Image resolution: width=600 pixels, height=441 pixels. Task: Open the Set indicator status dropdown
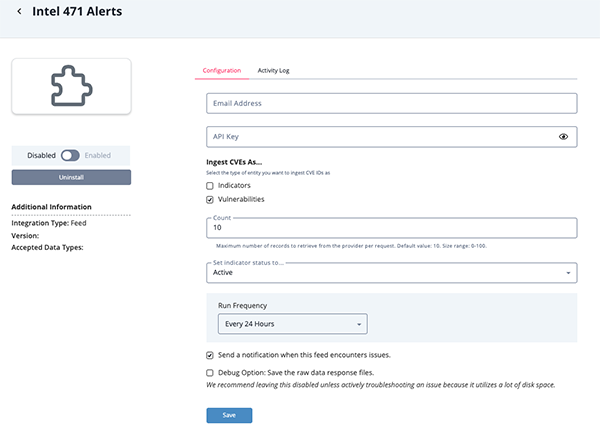391,273
